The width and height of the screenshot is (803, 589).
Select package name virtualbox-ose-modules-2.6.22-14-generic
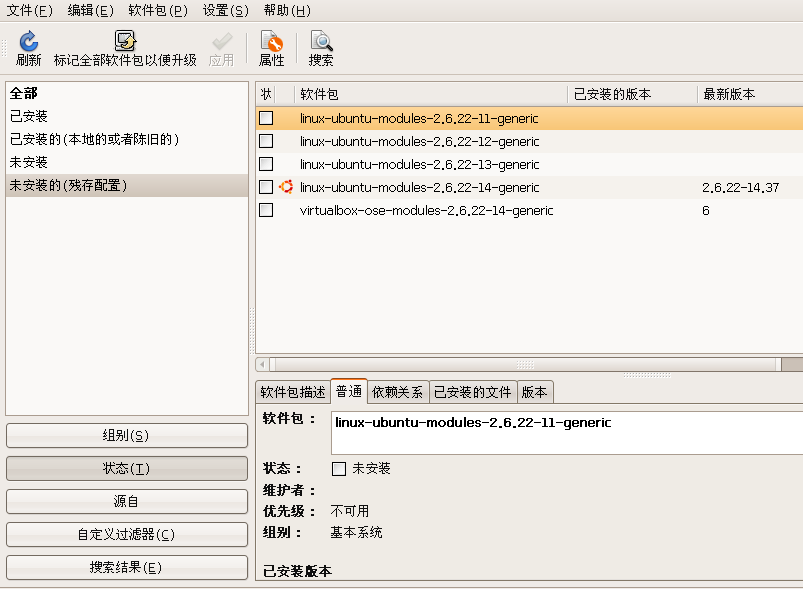[427, 211]
